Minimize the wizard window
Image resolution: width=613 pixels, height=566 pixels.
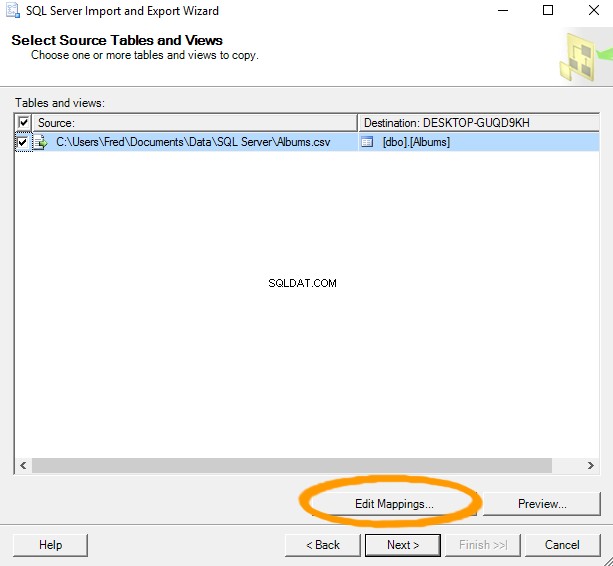[x=503, y=11]
